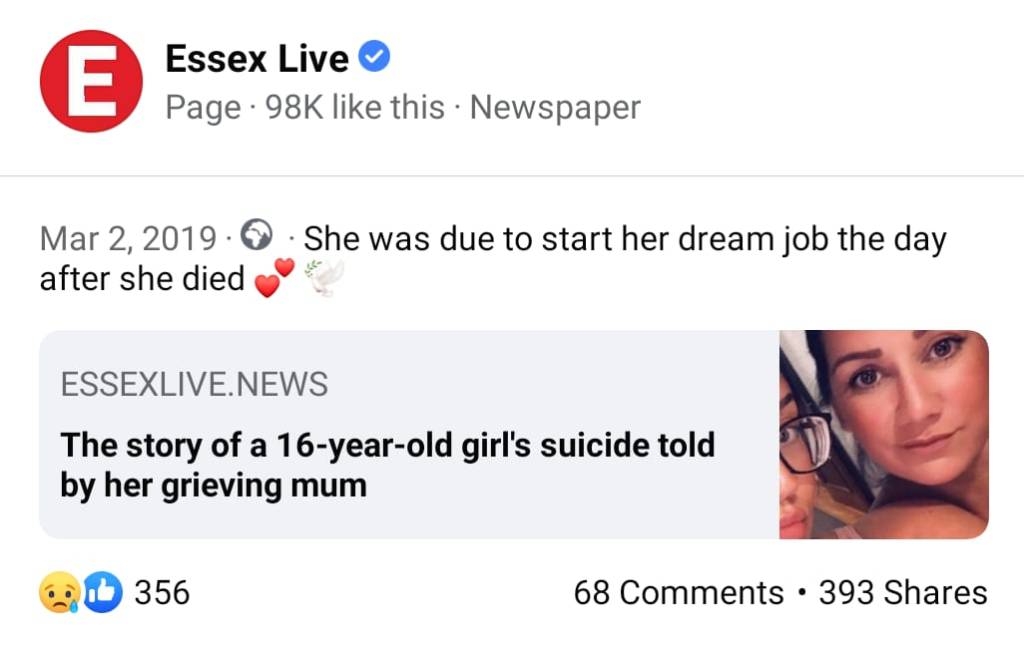Click the blue verified badge checkmark
The image size is (1024, 645).
point(374,59)
